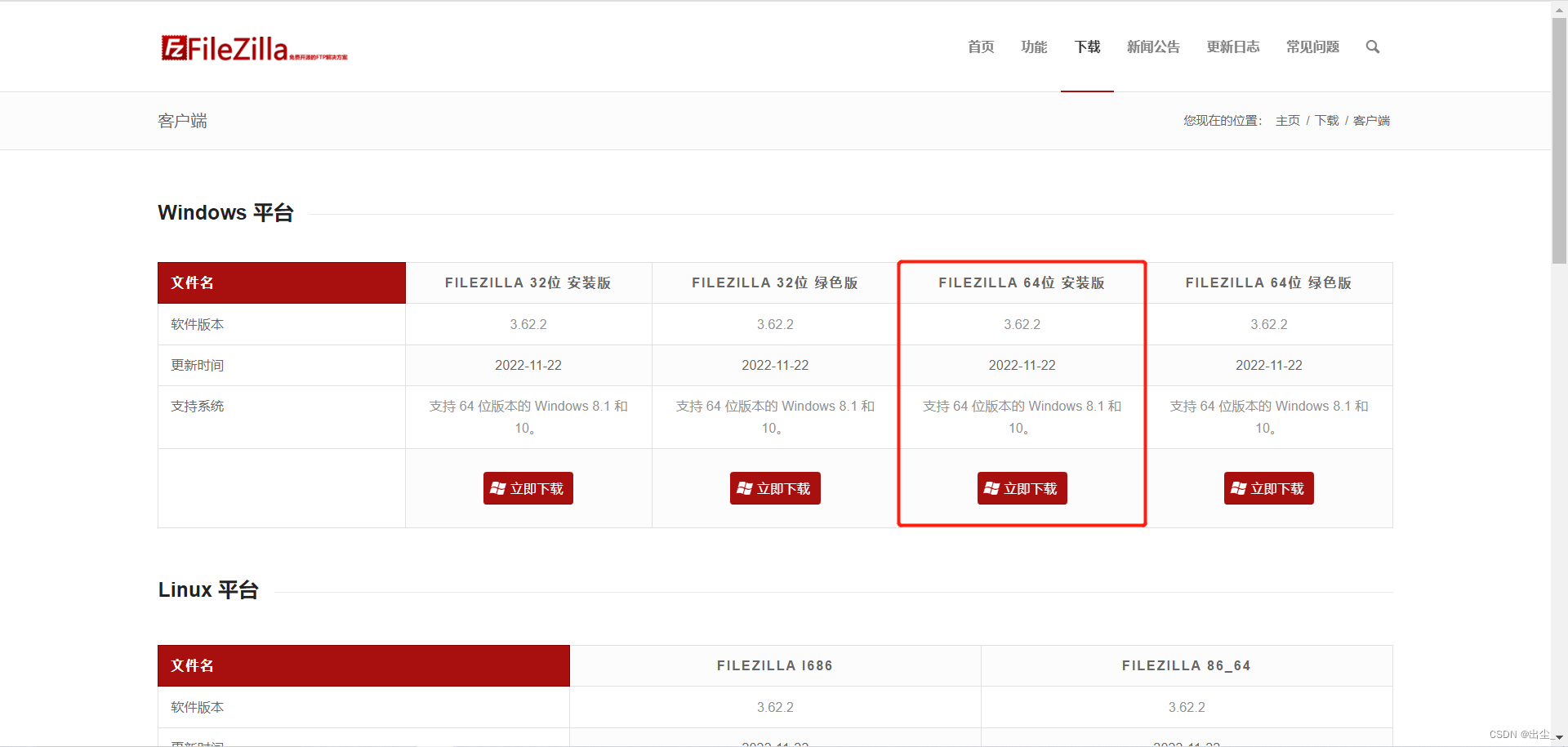
Task: Download FileZilla 32位 绿色版 via 立即下载 button
Action: pyautogui.click(x=774, y=487)
